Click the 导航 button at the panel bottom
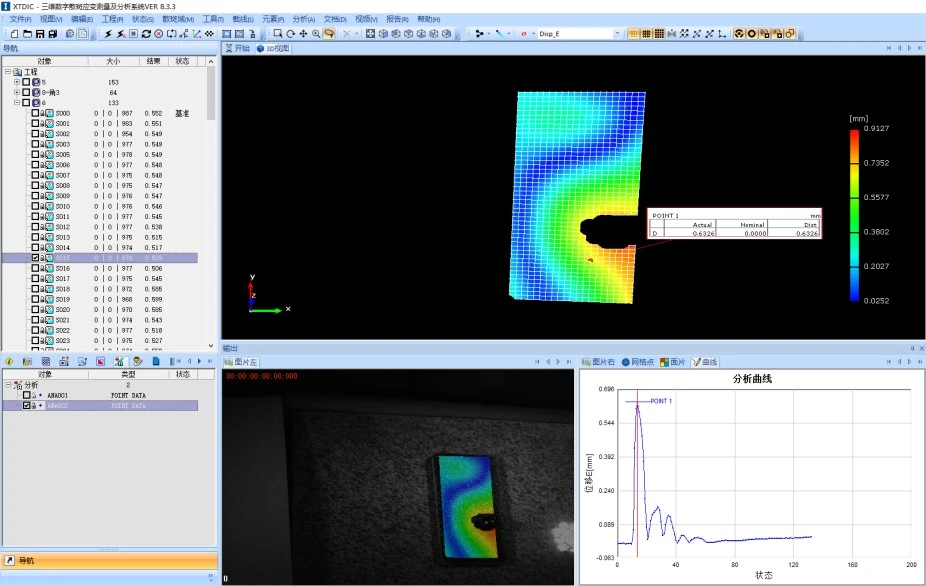 point(109,561)
